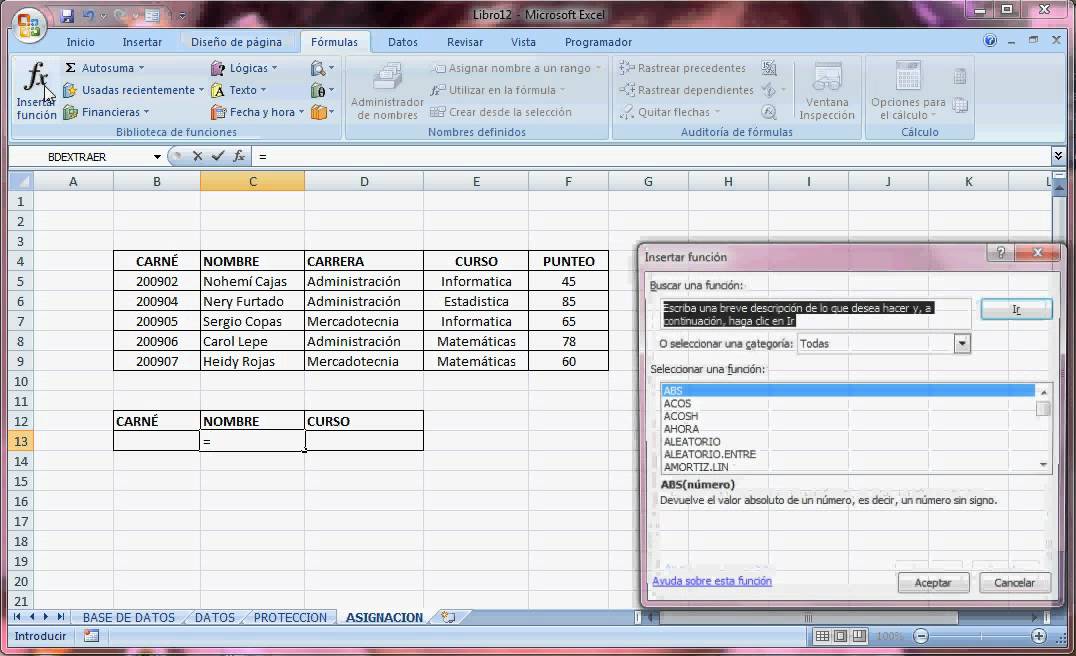Insert a new worksheet tab icon

[x=448, y=617]
